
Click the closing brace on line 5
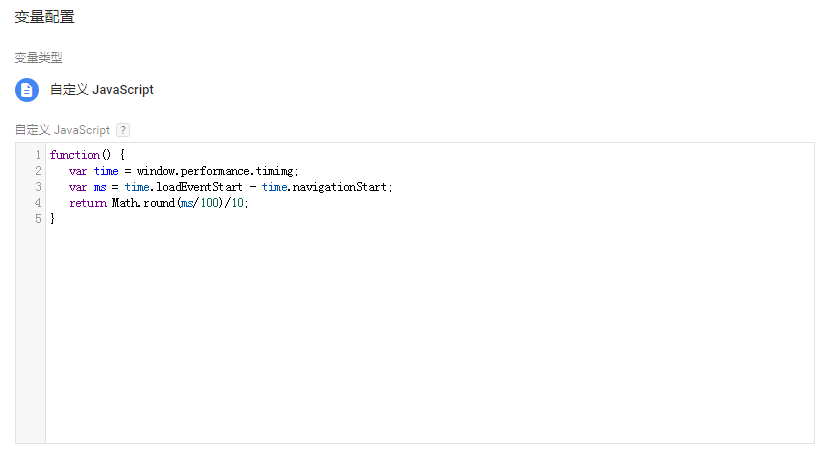point(53,219)
